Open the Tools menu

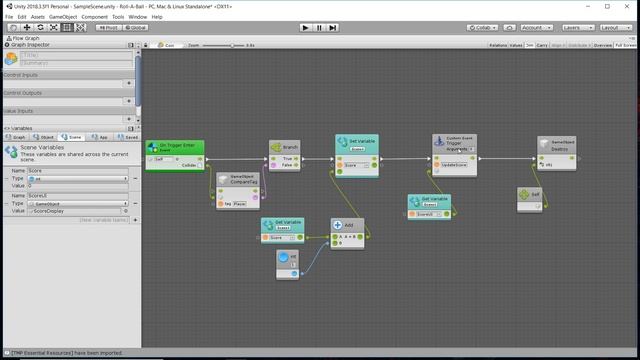pos(118,17)
